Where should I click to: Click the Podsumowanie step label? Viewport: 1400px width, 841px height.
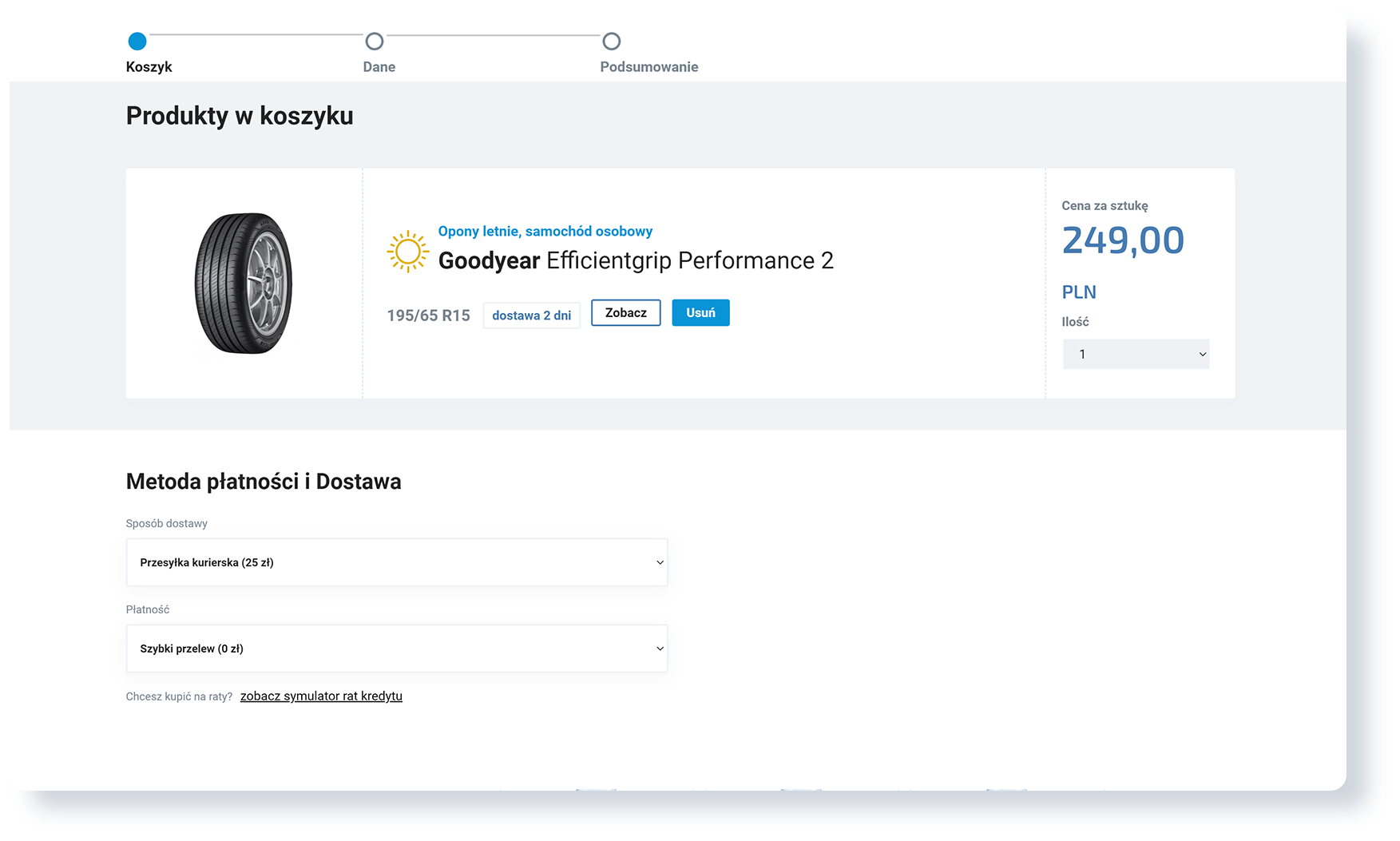(649, 67)
